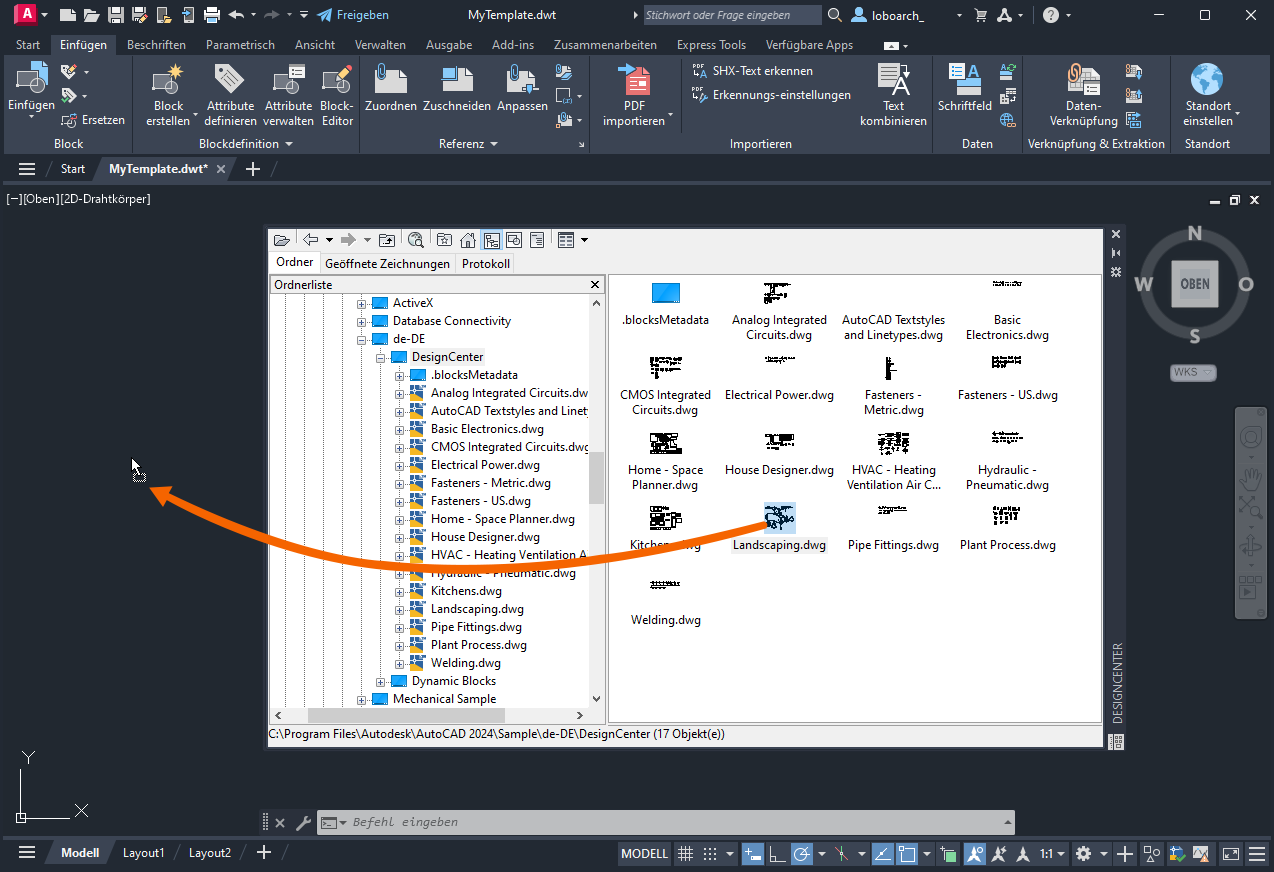Open DesignCenter views dropdown arrow
1274x872 pixels.
584,240
